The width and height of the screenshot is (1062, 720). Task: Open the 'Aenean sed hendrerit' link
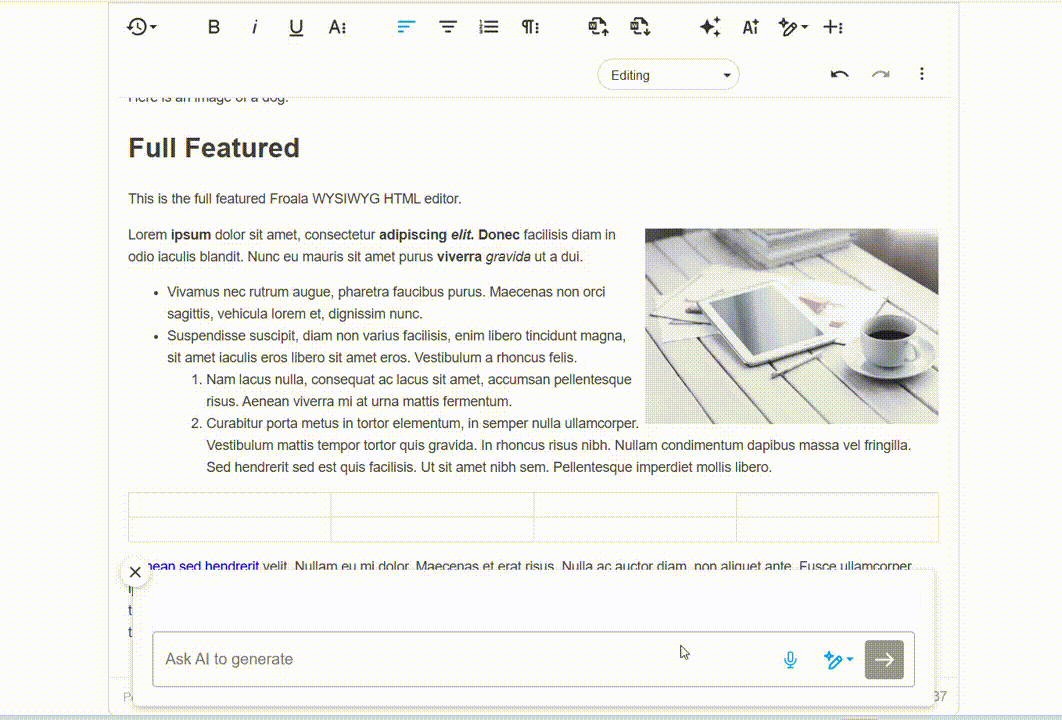[x=203, y=566]
